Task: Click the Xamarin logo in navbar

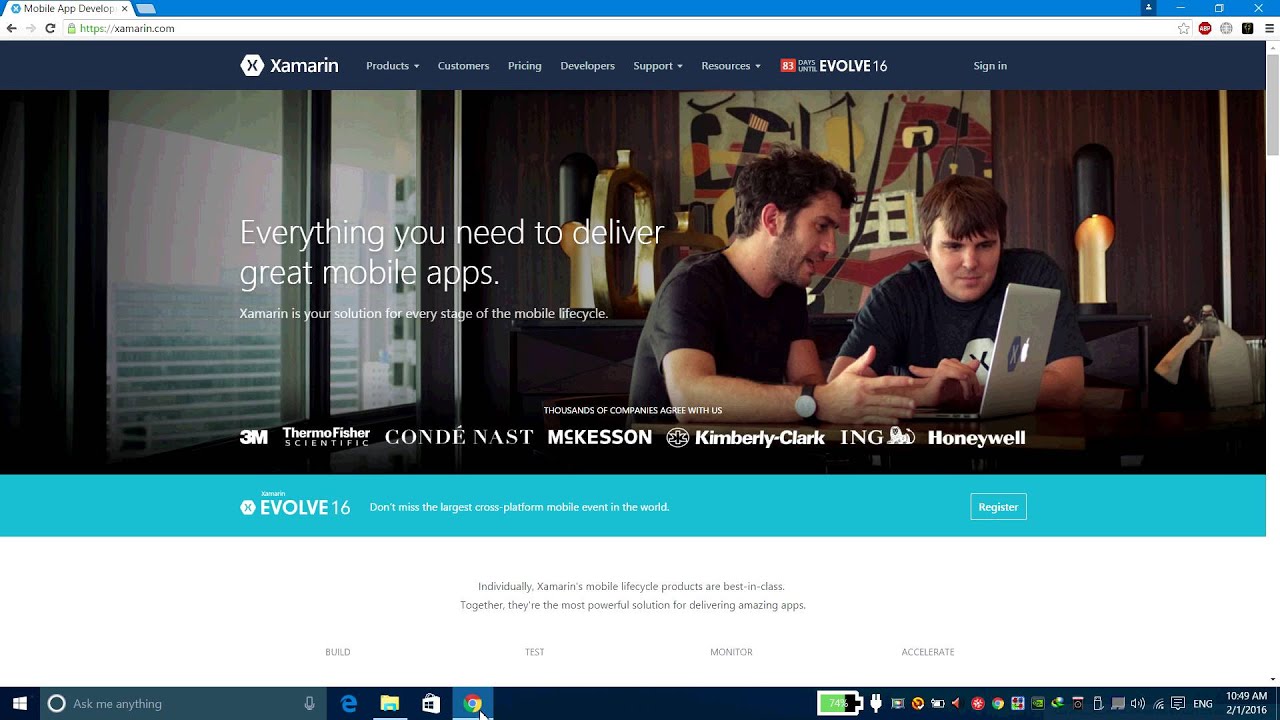Action: (x=289, y=66)
